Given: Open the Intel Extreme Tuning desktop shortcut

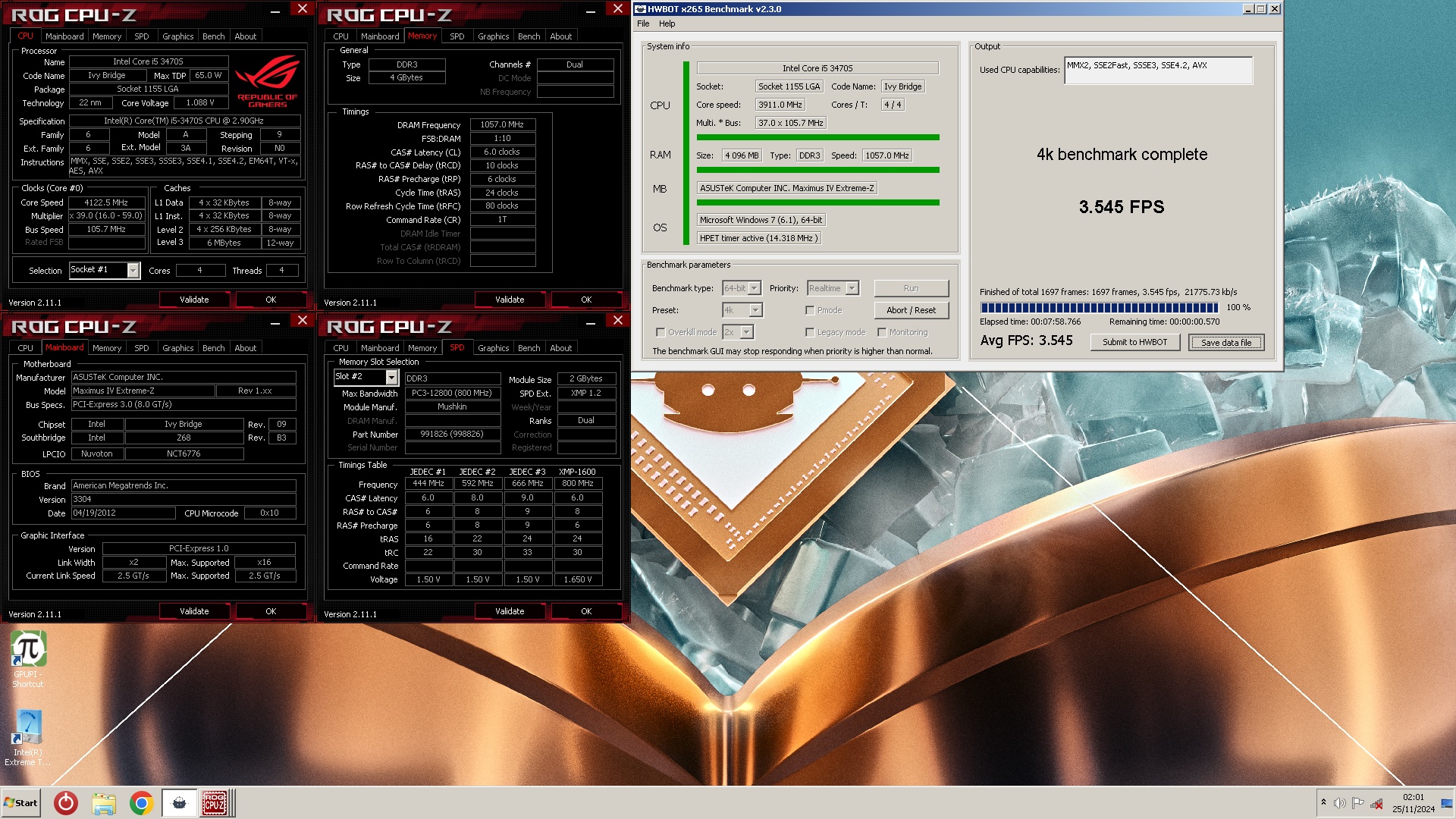Looking at the screenshot, I should click(x=28, y=738).
